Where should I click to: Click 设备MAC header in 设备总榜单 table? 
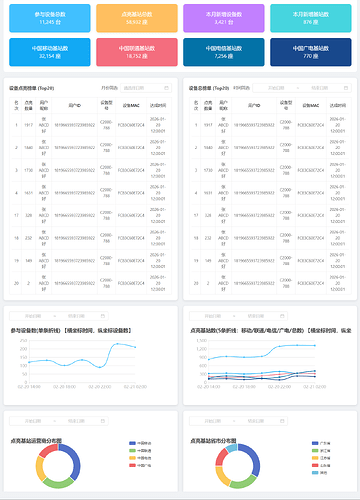(311, 105)
